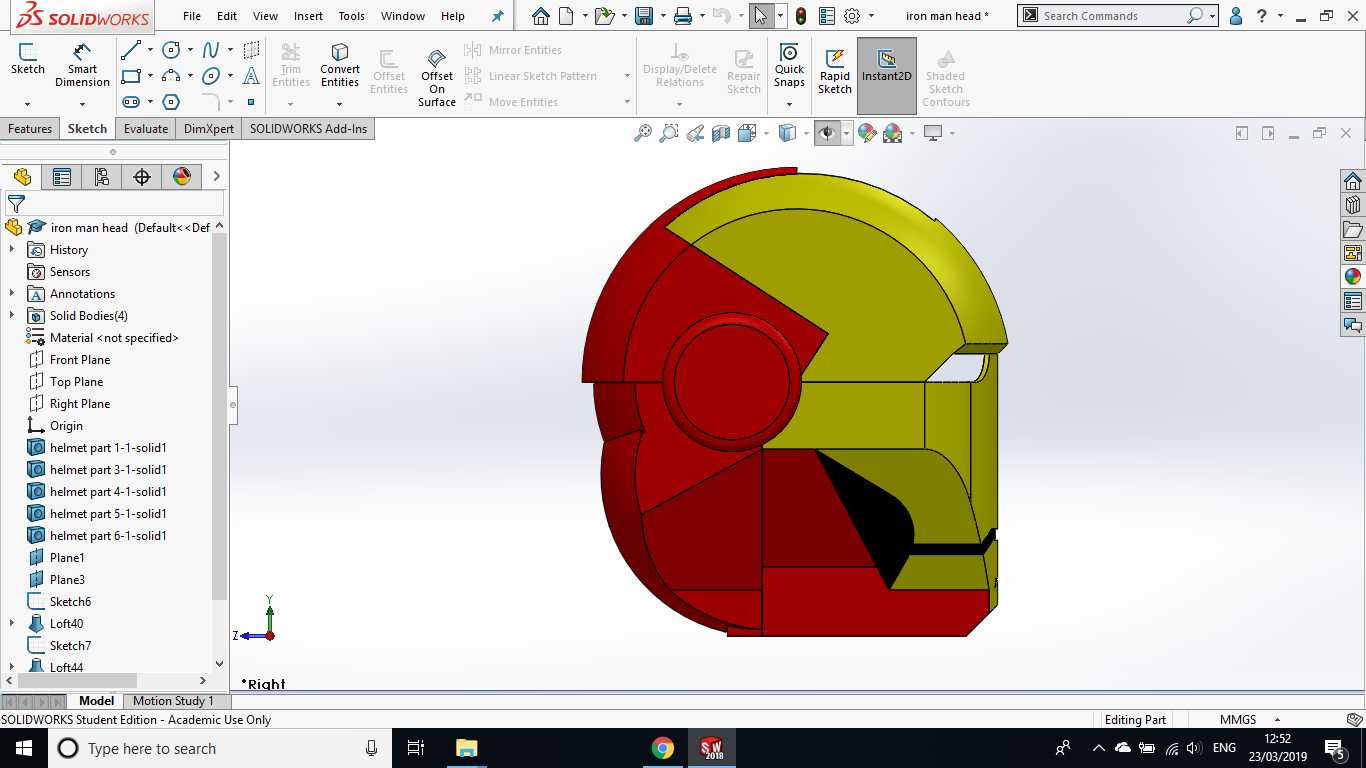Image resolution: width=1366 pixels, height=768 pixels.
Task: Click the Previous View icon
Action: pyautogui.click(x=695, y=133)
